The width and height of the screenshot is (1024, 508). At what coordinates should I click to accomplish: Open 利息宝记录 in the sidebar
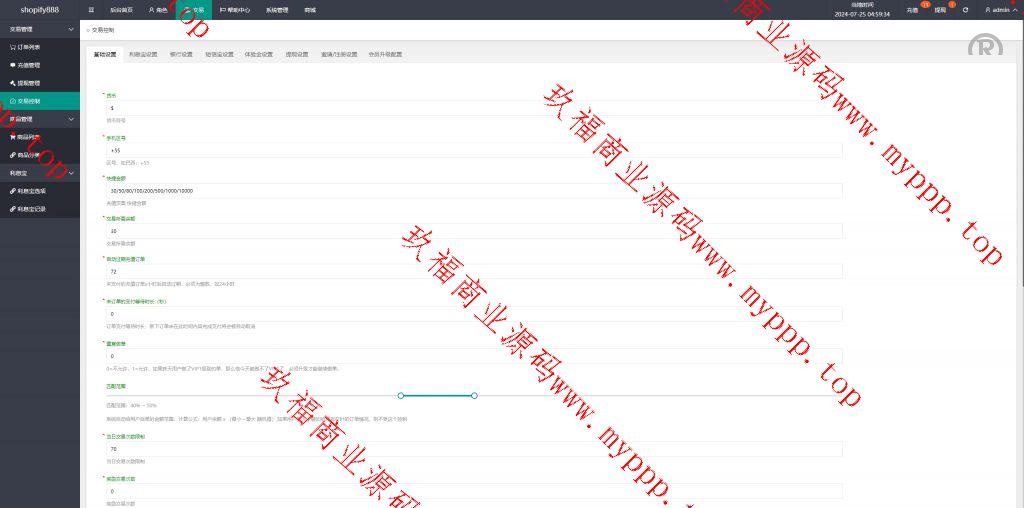pos(29,208)
